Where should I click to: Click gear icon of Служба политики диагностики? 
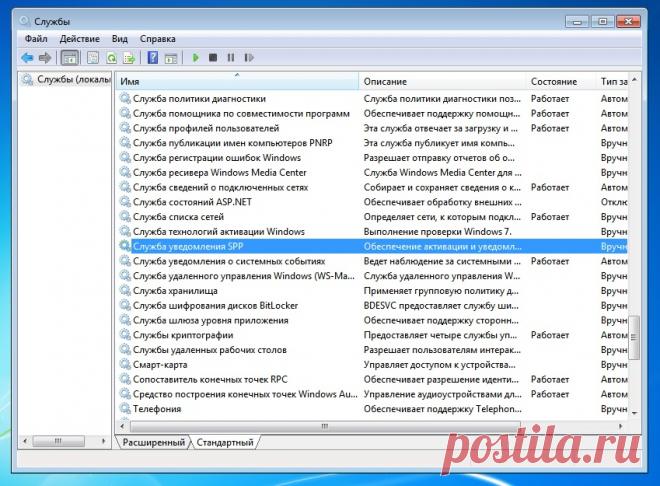125,98
